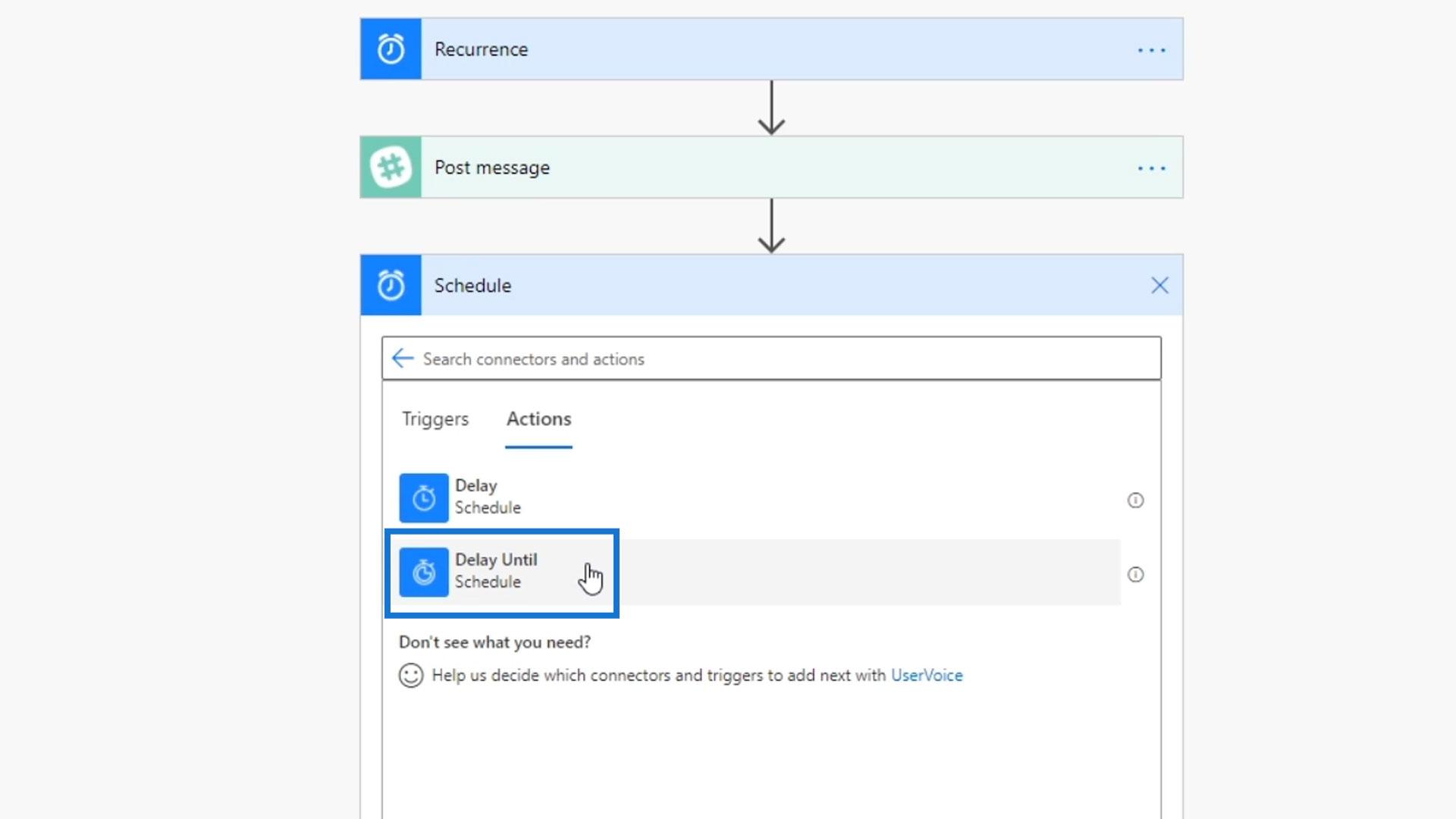
Task: Click the Schedule connector alarm icon
Action: pos(391,286)
